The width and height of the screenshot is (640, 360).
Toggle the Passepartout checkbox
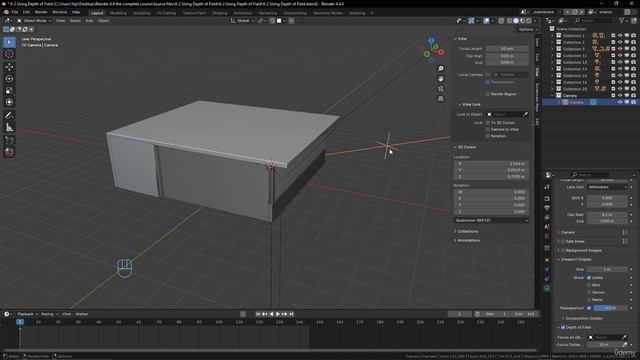pos(589,308)
